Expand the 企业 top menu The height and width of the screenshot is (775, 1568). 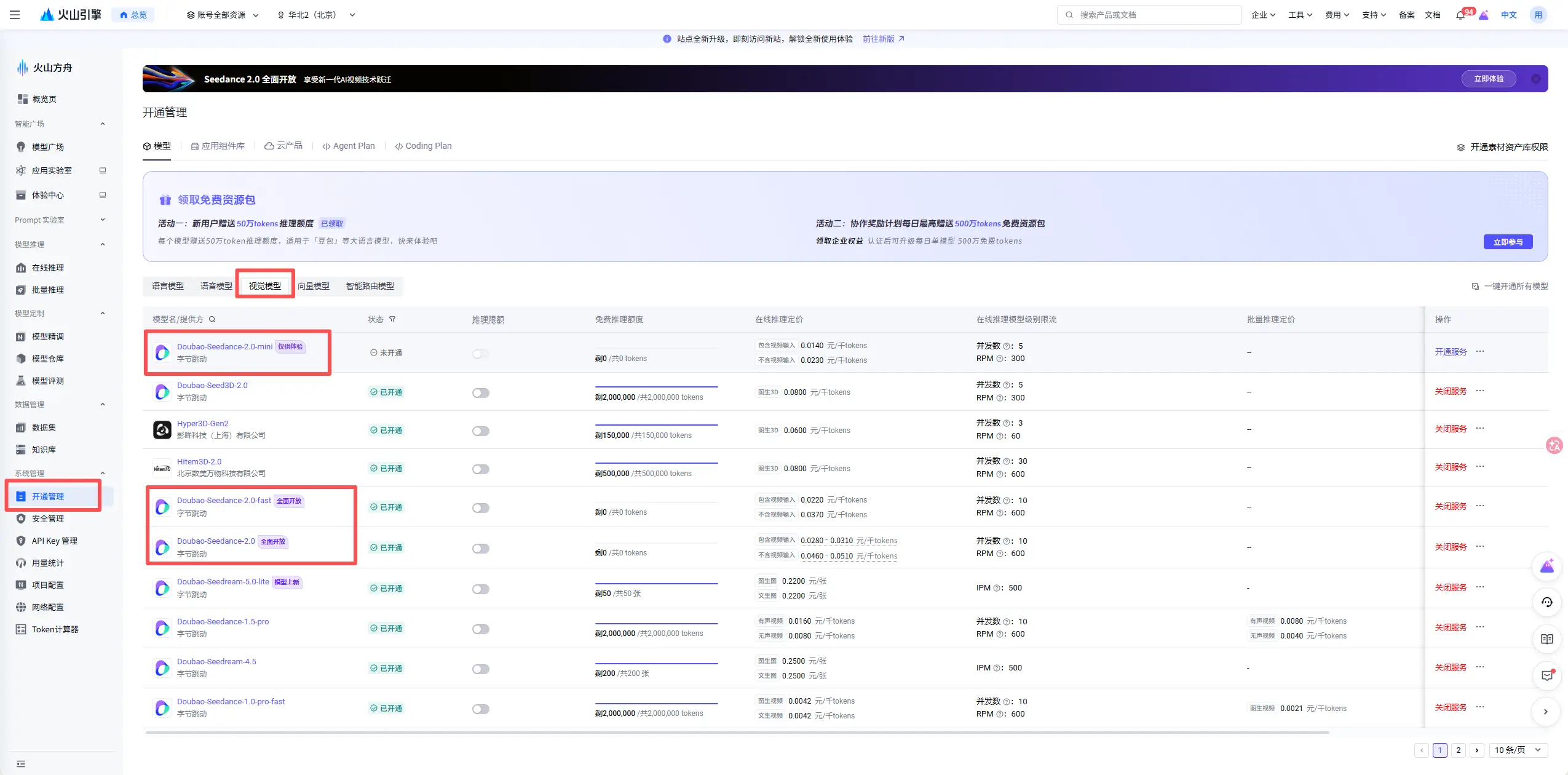[x=1263, y=15]
